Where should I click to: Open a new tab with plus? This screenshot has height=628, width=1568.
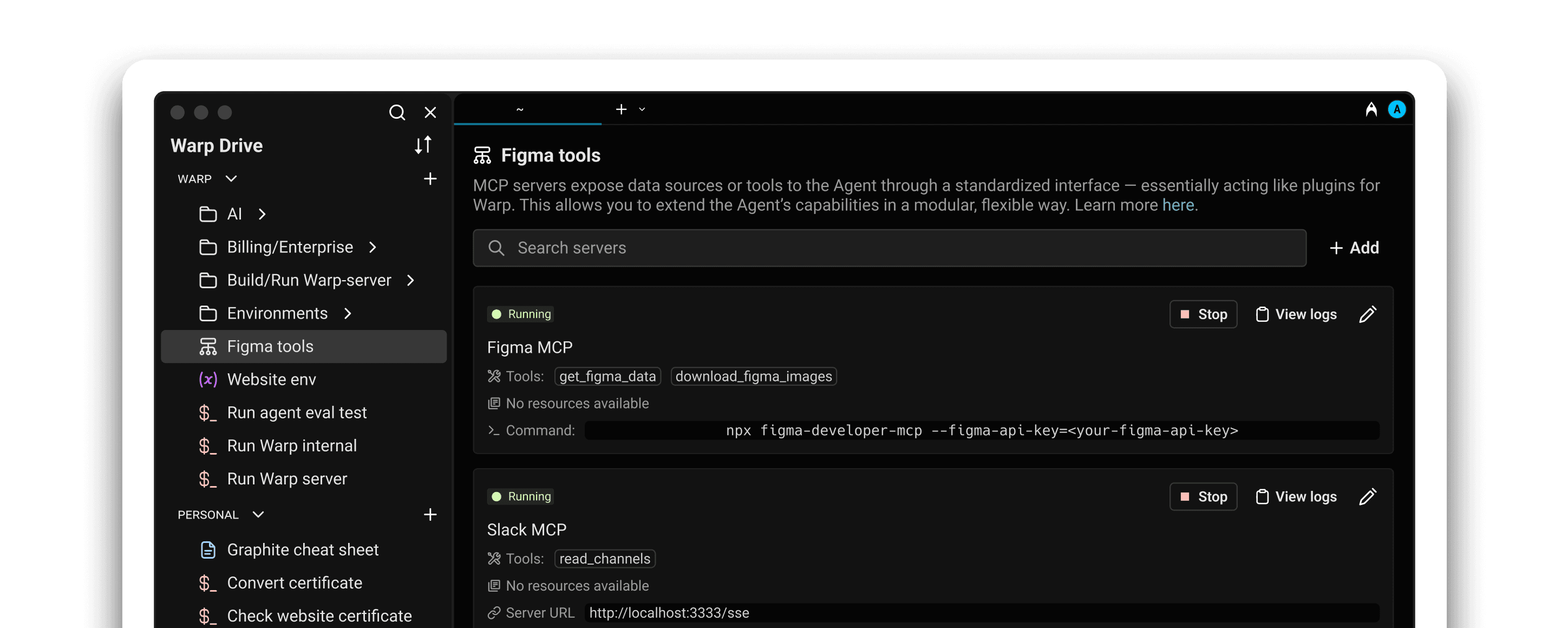[x=621, y=109]
